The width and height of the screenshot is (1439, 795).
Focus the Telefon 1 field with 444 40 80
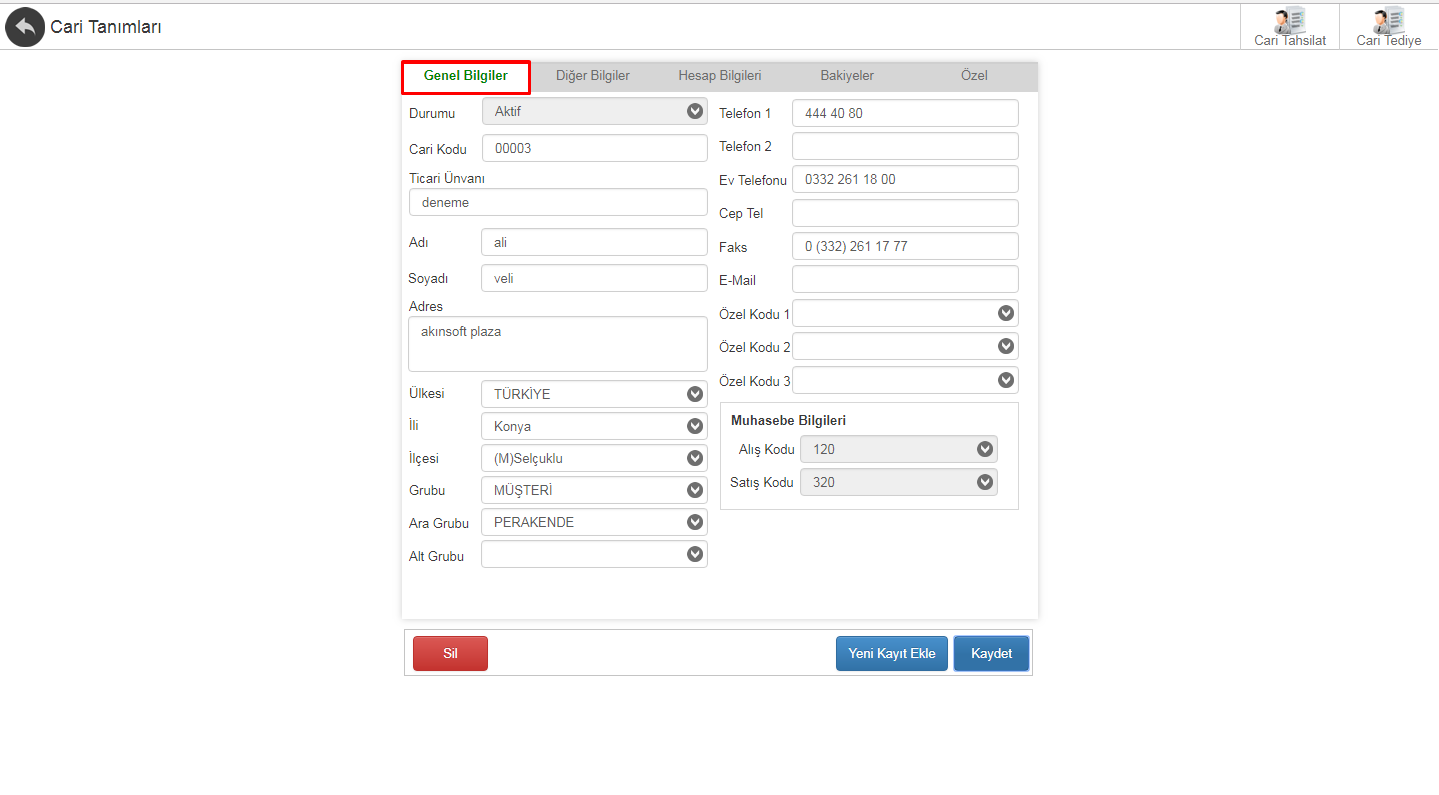905,113
